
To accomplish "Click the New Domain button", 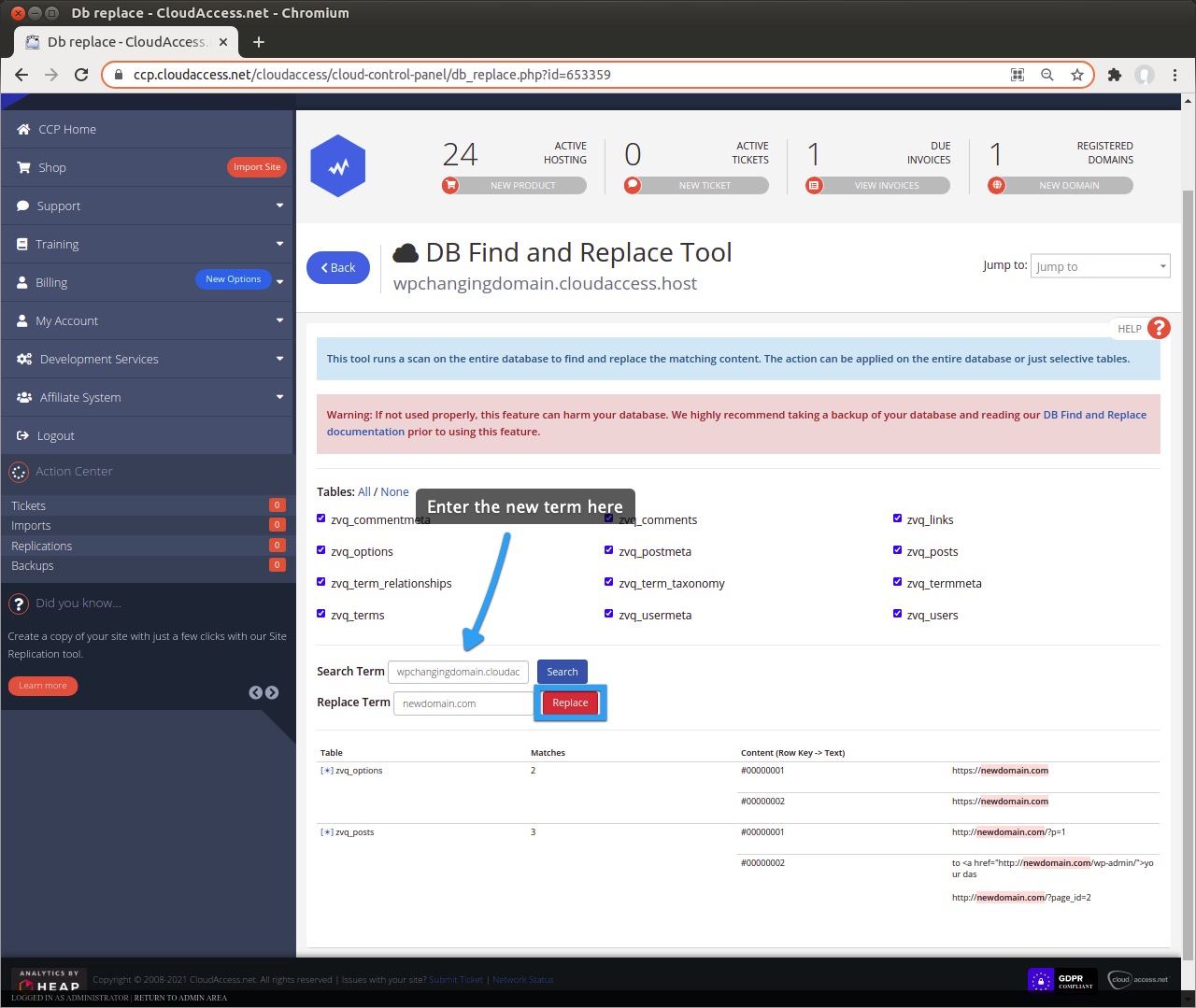I will click(1061, 185).
